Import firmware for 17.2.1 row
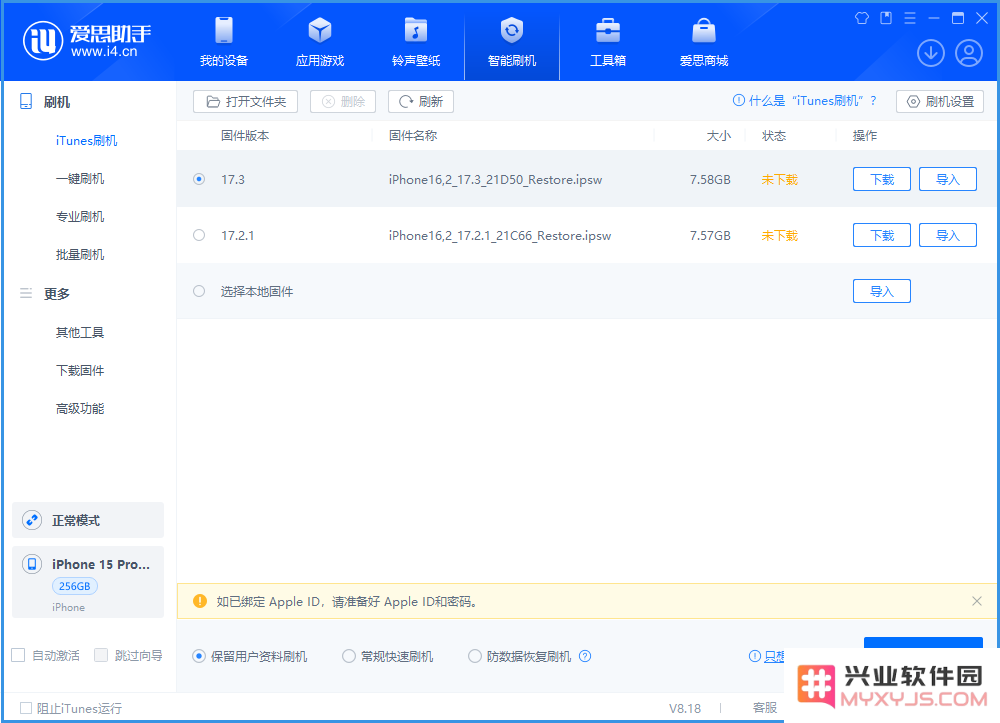The height and width of the screenshot is (723, 1000). 947,235
